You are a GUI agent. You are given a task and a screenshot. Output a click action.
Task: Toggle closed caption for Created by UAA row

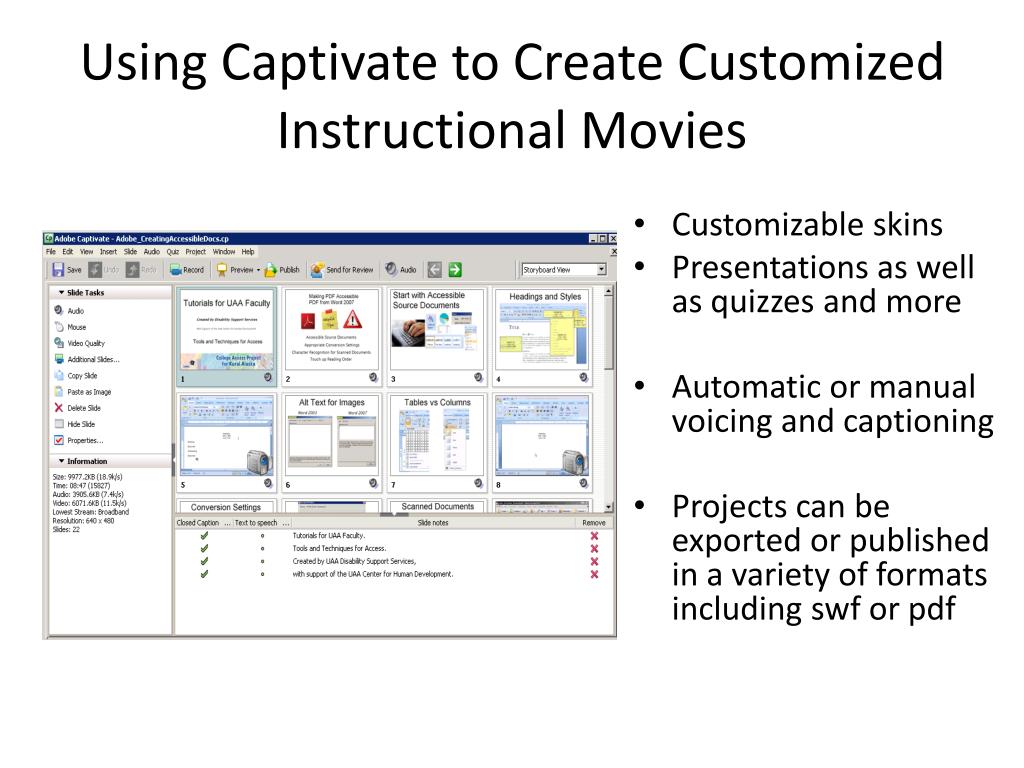pos(204,561)
